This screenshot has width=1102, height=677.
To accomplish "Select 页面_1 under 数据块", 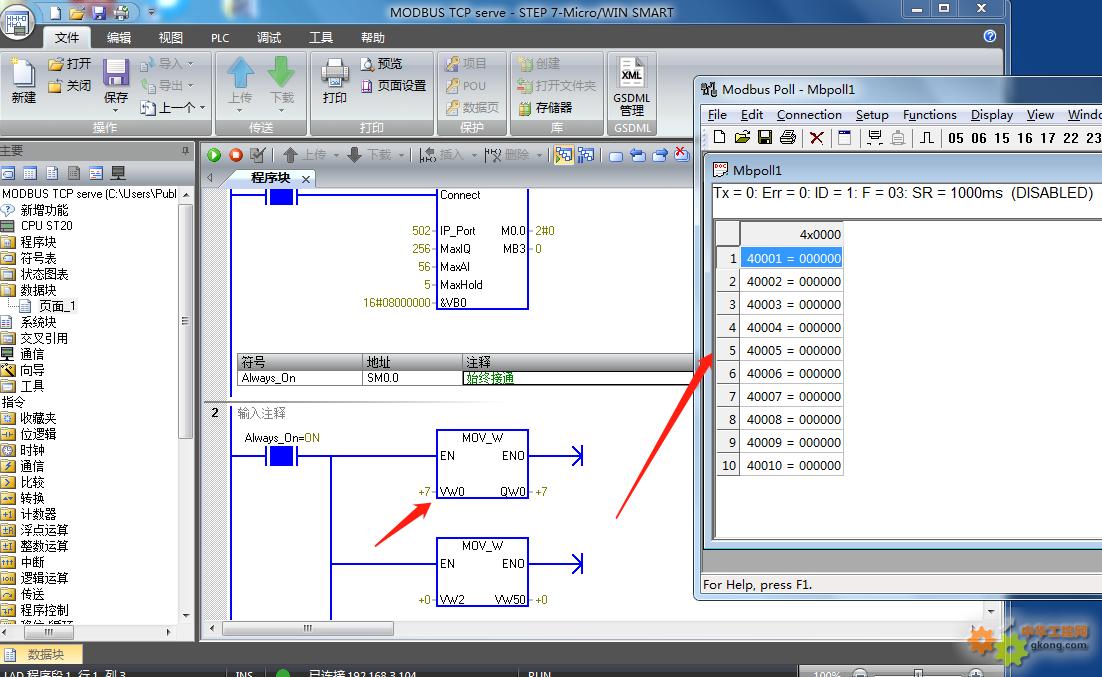I will pos(57,306).
